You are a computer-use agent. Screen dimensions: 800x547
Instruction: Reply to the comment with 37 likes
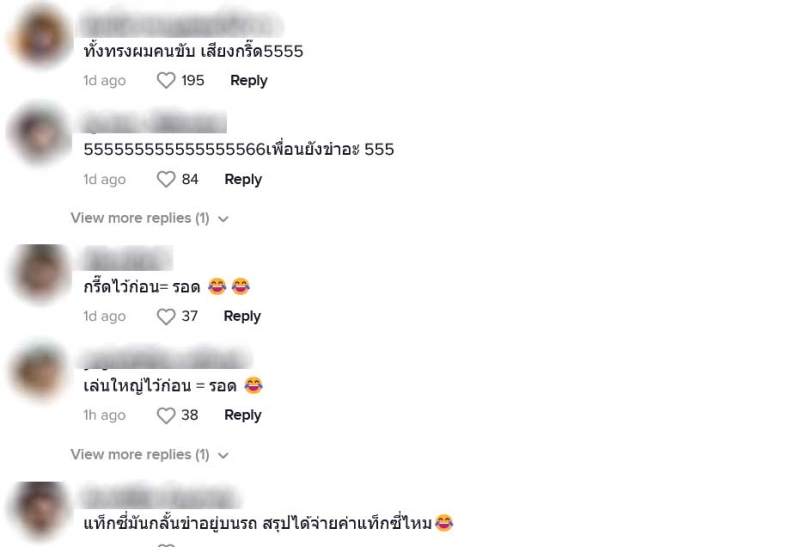coord(242,316)
